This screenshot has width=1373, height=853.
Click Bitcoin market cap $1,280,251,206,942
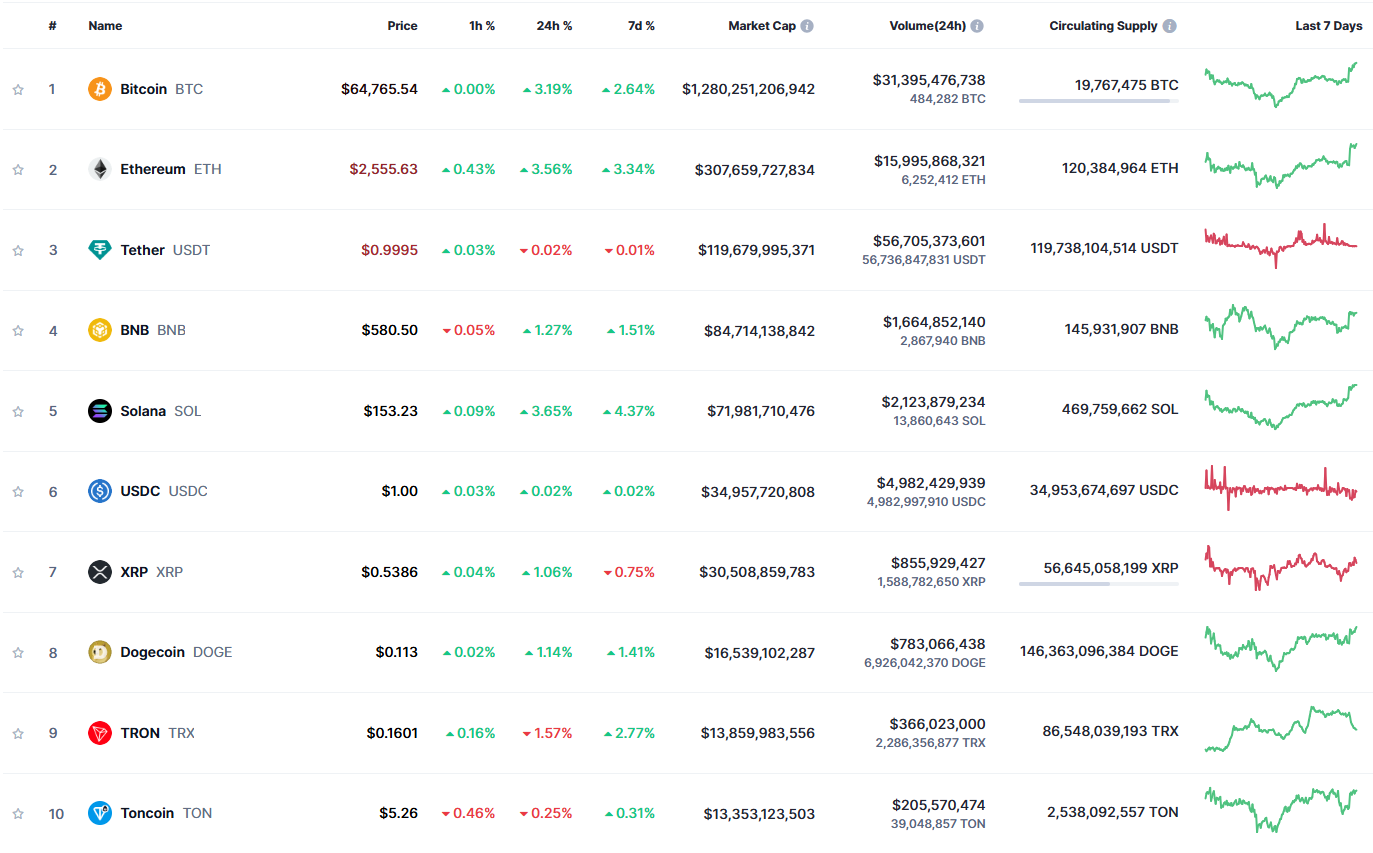748,89
